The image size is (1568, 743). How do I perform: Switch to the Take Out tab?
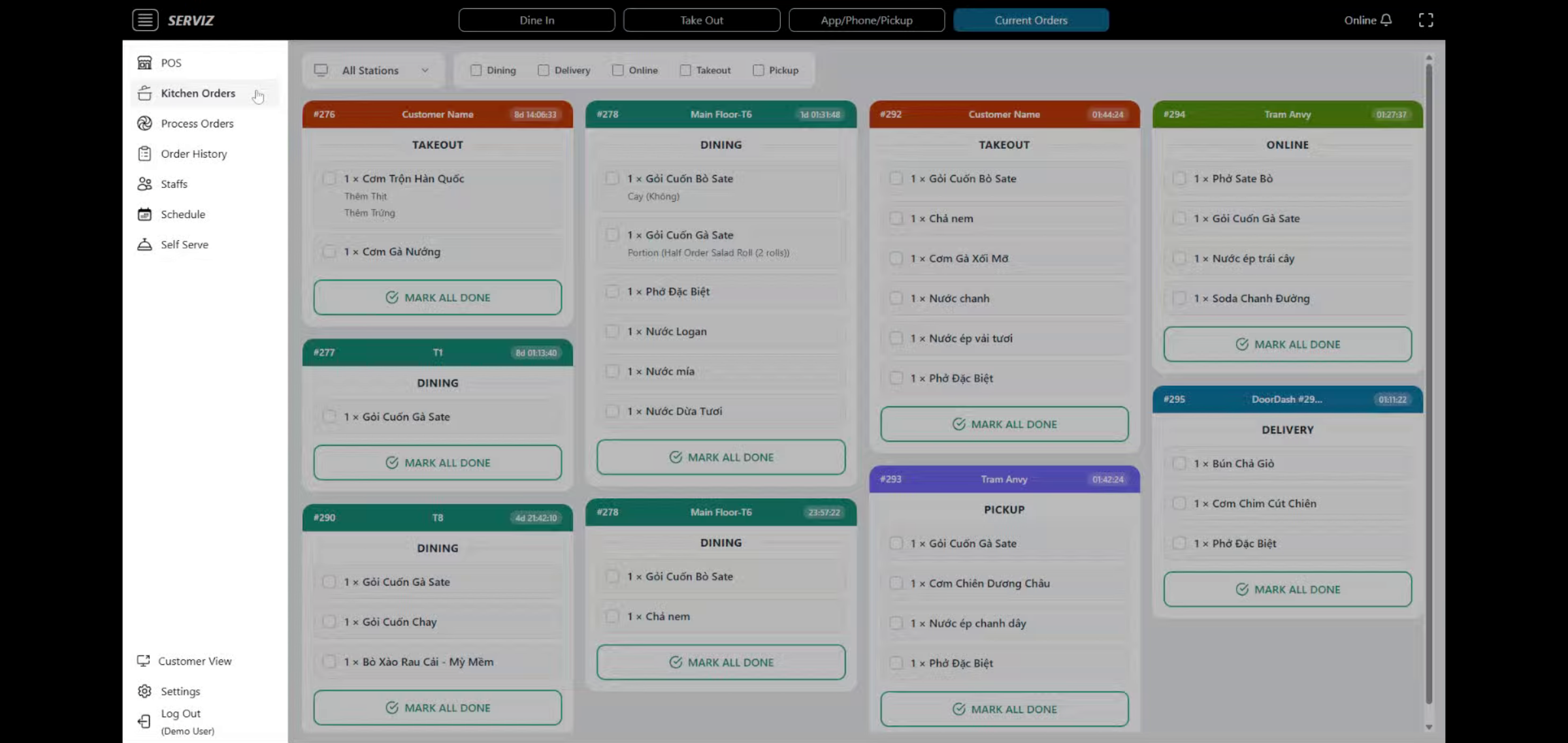[701, 20]
